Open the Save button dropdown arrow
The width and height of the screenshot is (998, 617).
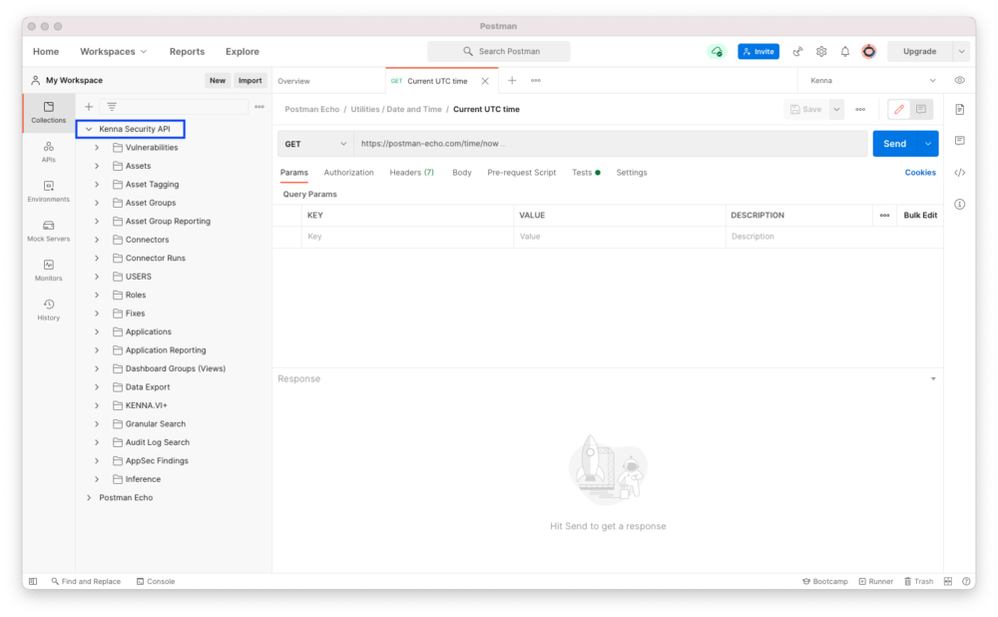click(836, 110)
